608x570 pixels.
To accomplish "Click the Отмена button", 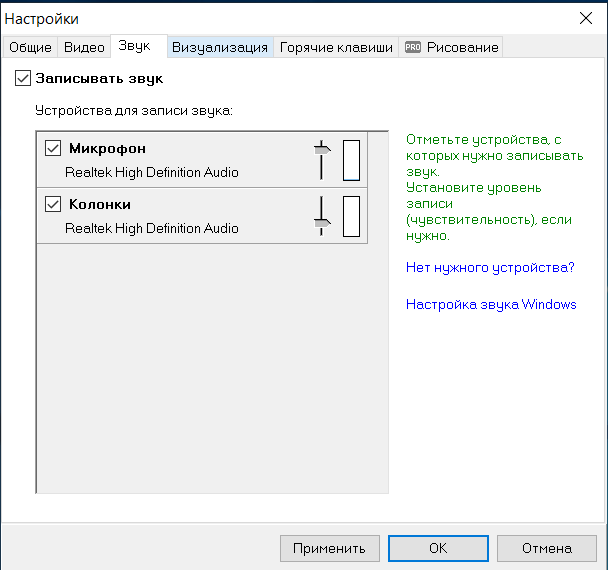I will tap(546, 548).
